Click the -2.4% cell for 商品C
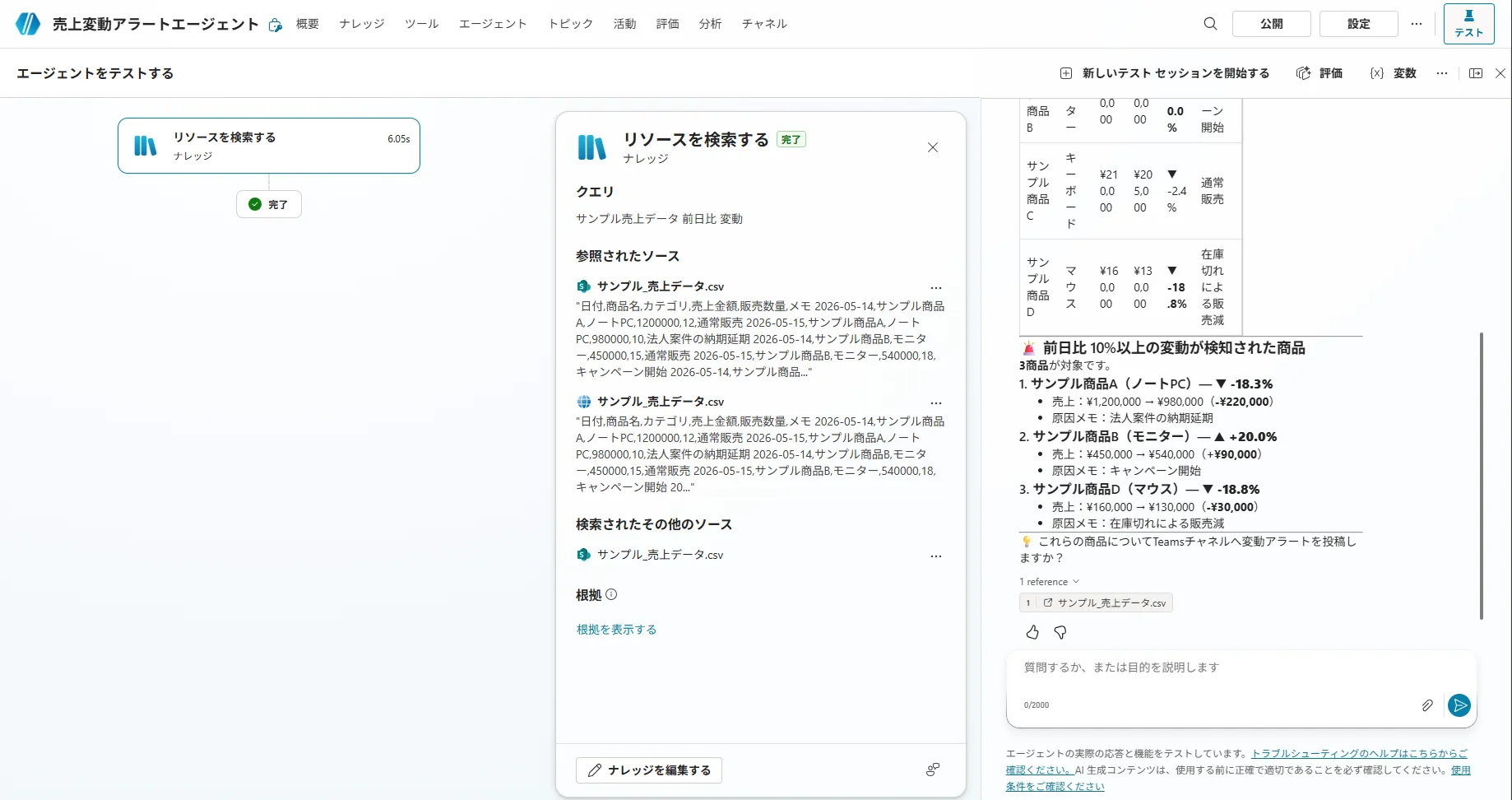Screen dimensions: 1512x800 point(1176,191)
